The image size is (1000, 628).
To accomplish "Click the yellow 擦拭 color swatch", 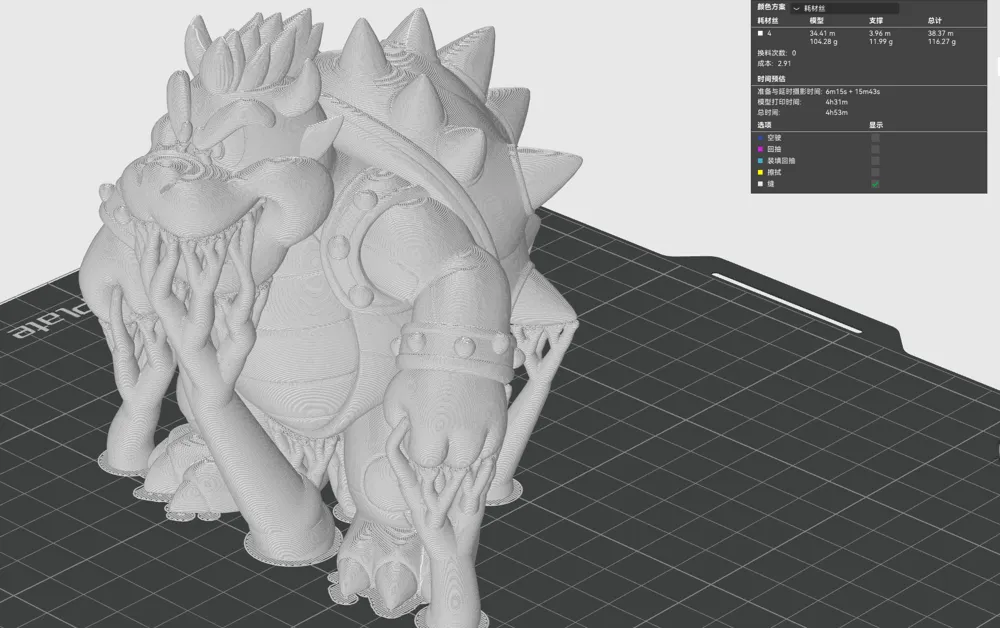I will tap(760, 172).
